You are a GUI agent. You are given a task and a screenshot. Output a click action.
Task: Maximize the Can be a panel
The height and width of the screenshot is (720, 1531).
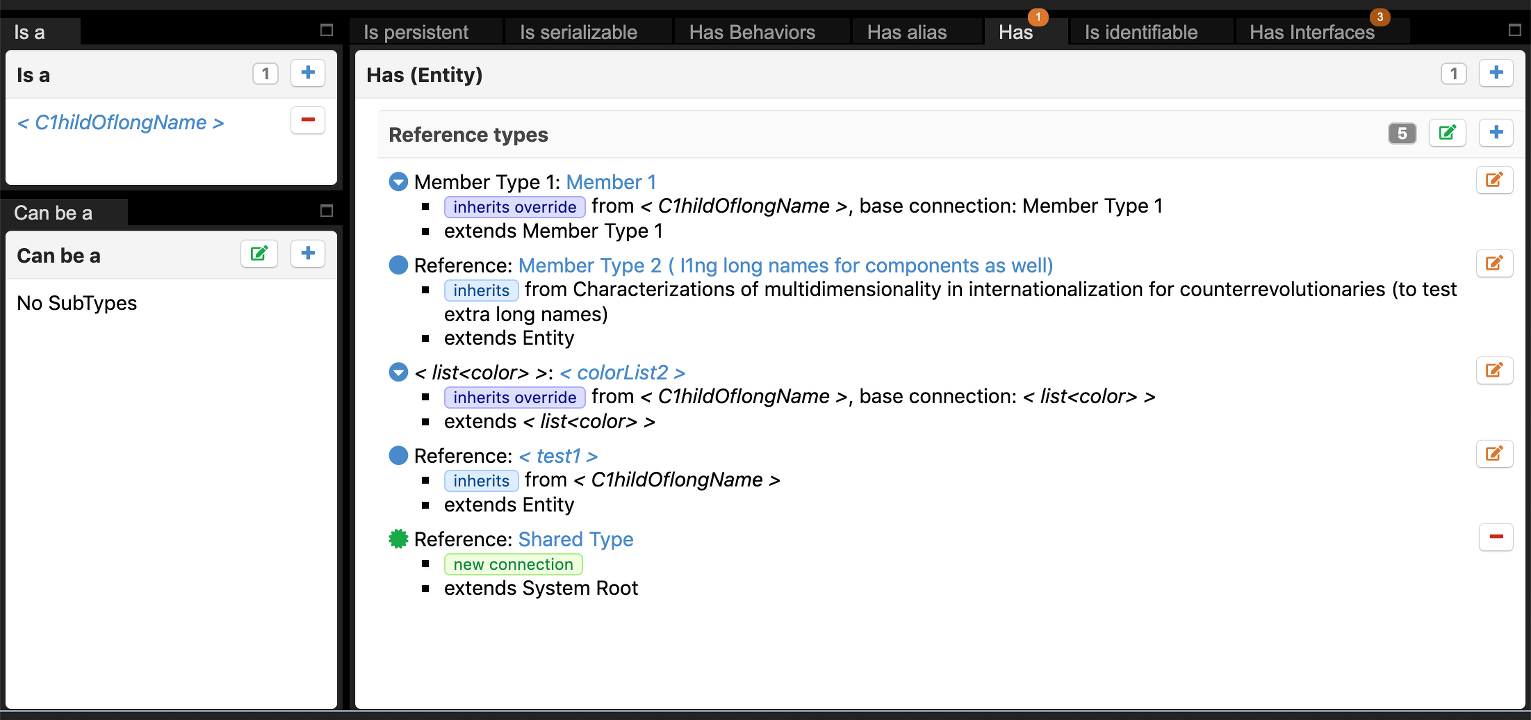326,211
